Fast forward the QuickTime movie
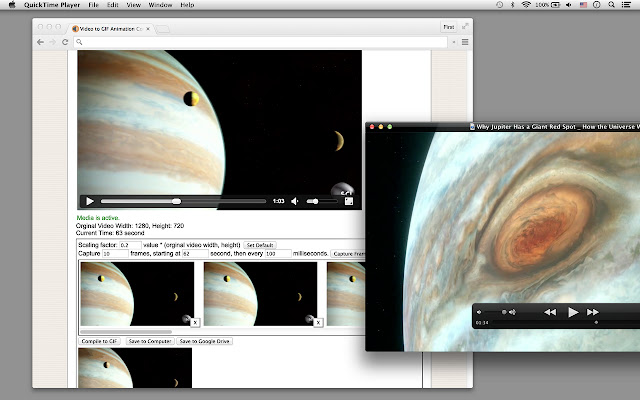Image resolution: width=640 pixels, height=400 pixels. click(x=593, y=312)
